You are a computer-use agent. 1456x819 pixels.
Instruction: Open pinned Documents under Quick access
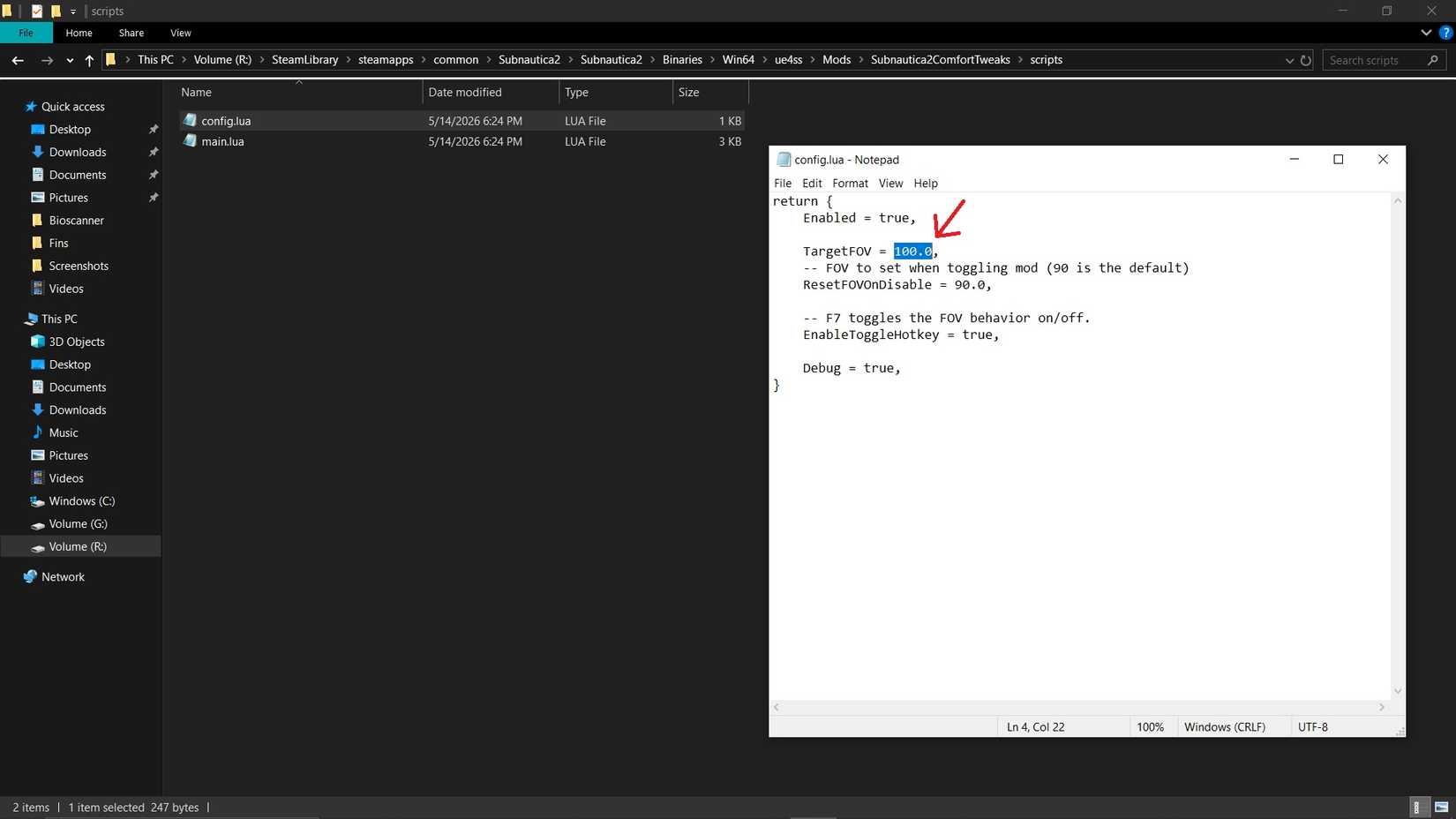pos(78,175)
